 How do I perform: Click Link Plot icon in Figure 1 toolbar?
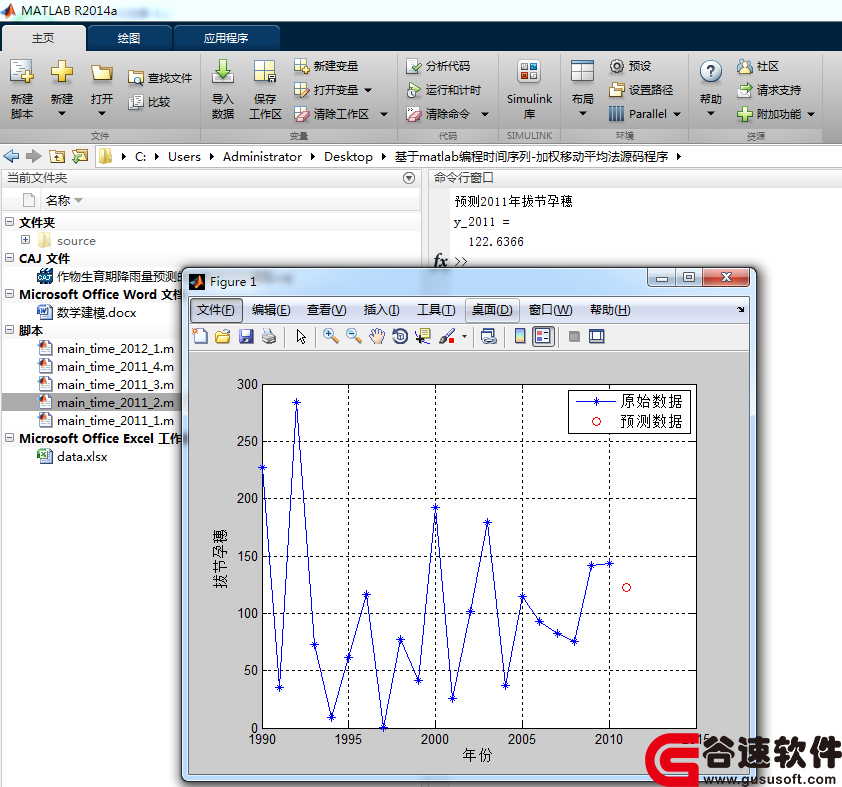pos(489,337)
